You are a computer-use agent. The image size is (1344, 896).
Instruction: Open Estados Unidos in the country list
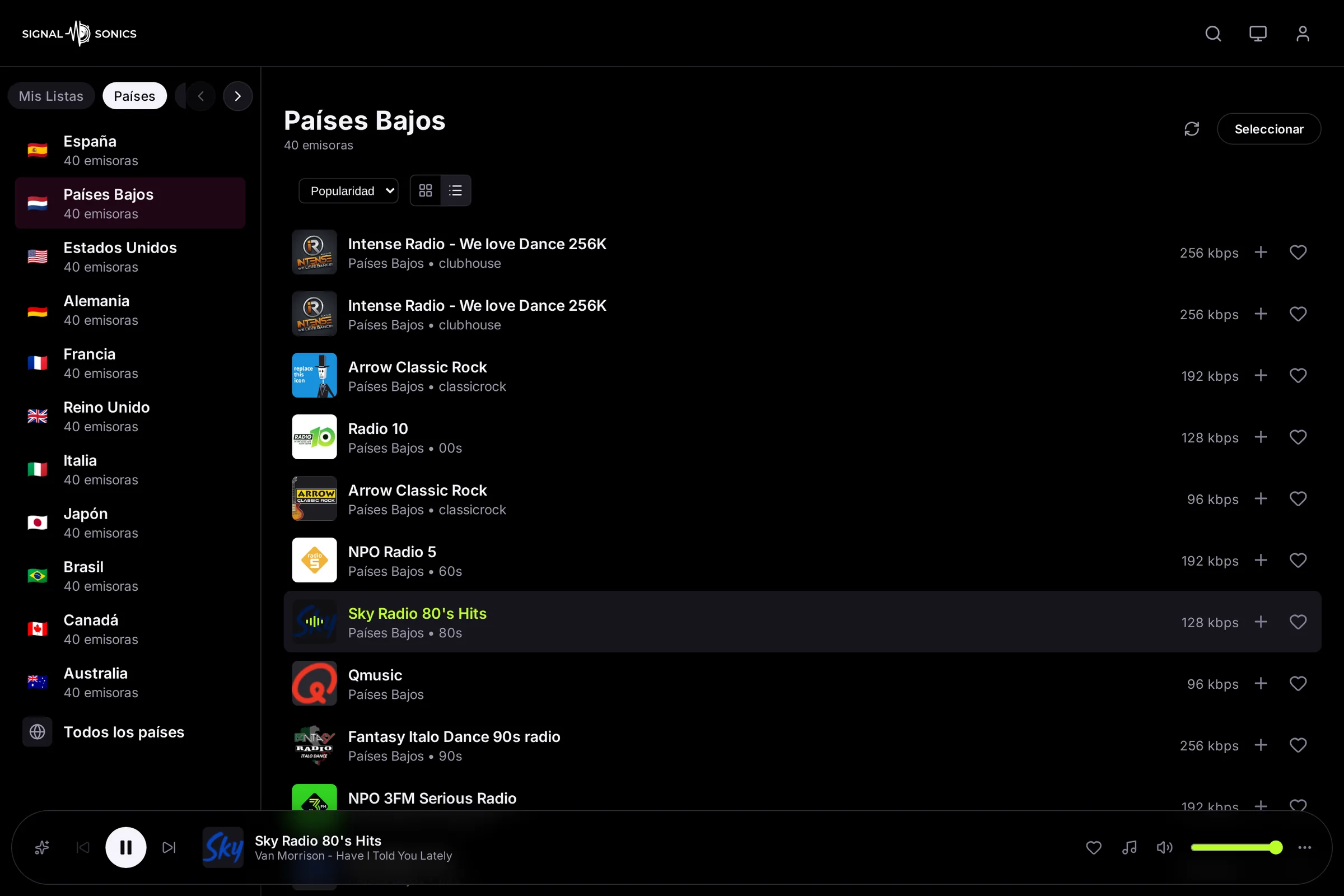130,256
